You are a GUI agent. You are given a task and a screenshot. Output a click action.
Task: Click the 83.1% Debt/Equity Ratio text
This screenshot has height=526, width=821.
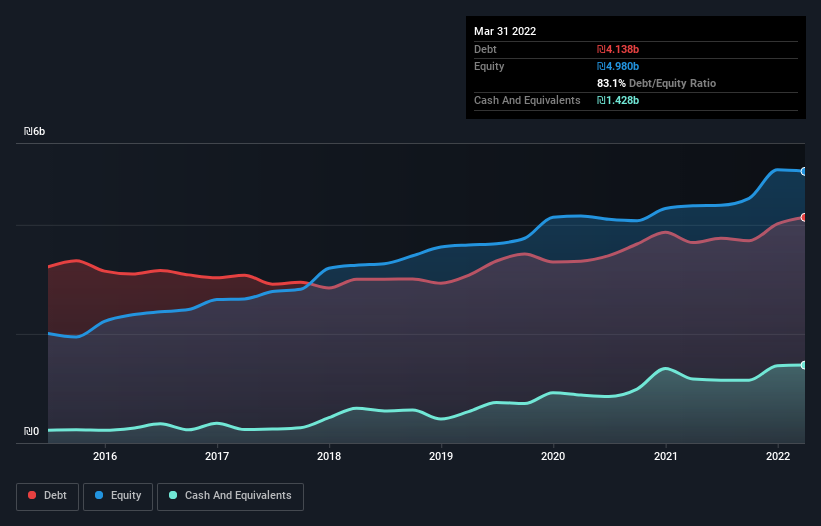pyautogui.click(x=656, y=83)
